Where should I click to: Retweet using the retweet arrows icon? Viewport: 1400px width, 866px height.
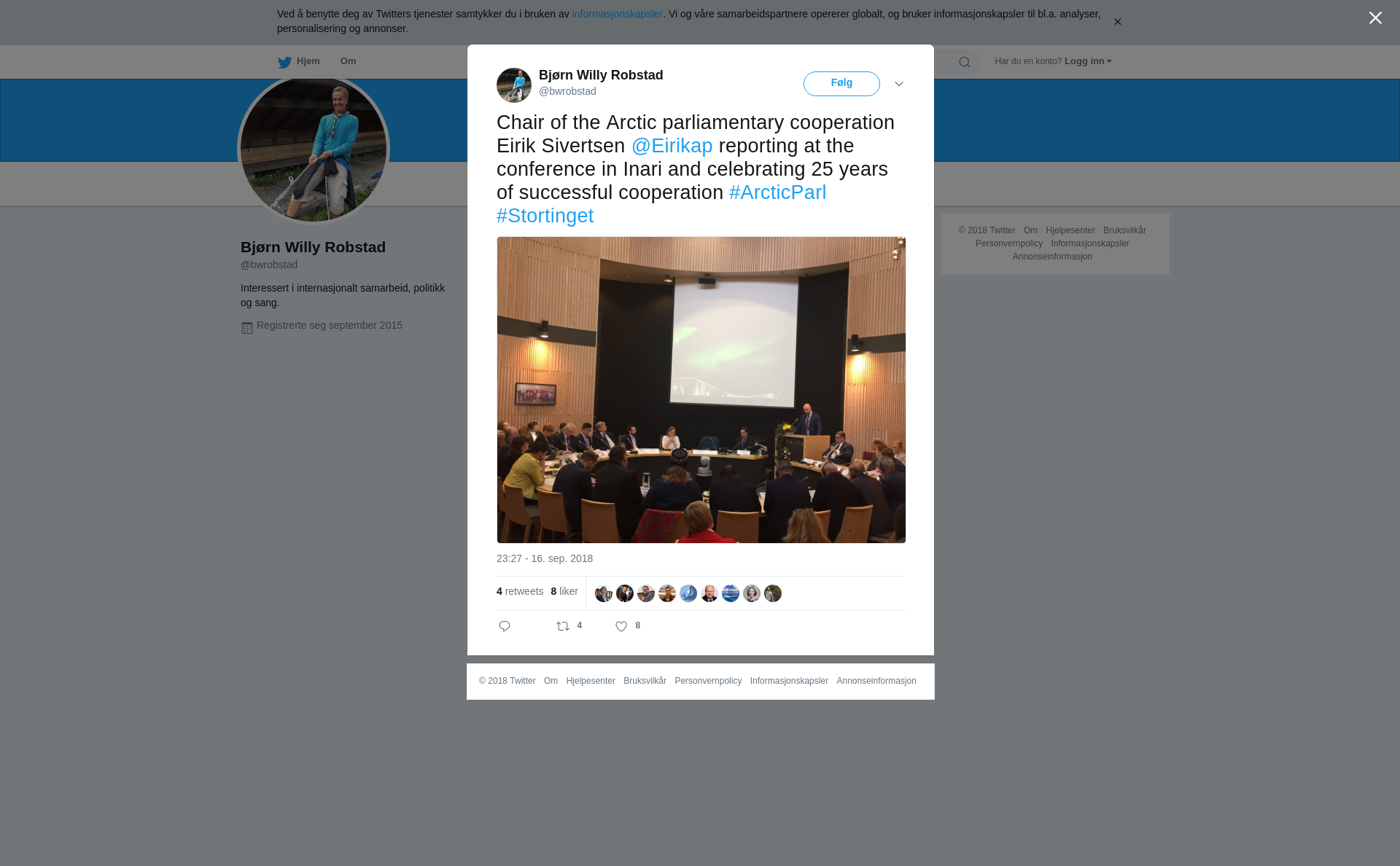[x=563, y=626]
